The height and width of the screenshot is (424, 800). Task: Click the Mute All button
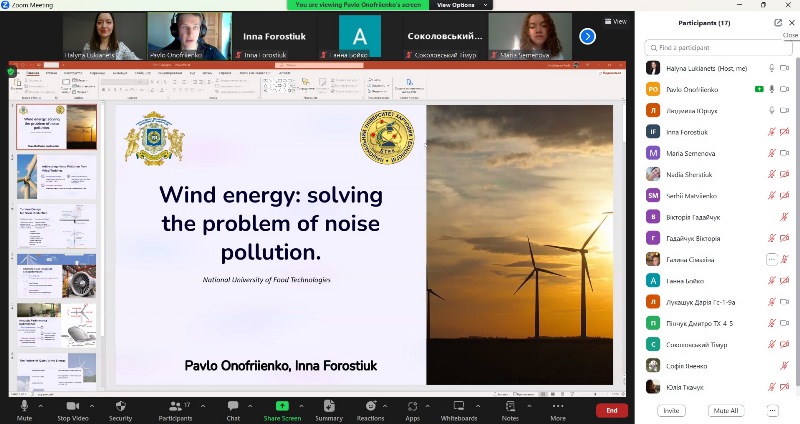coord(726,410)
